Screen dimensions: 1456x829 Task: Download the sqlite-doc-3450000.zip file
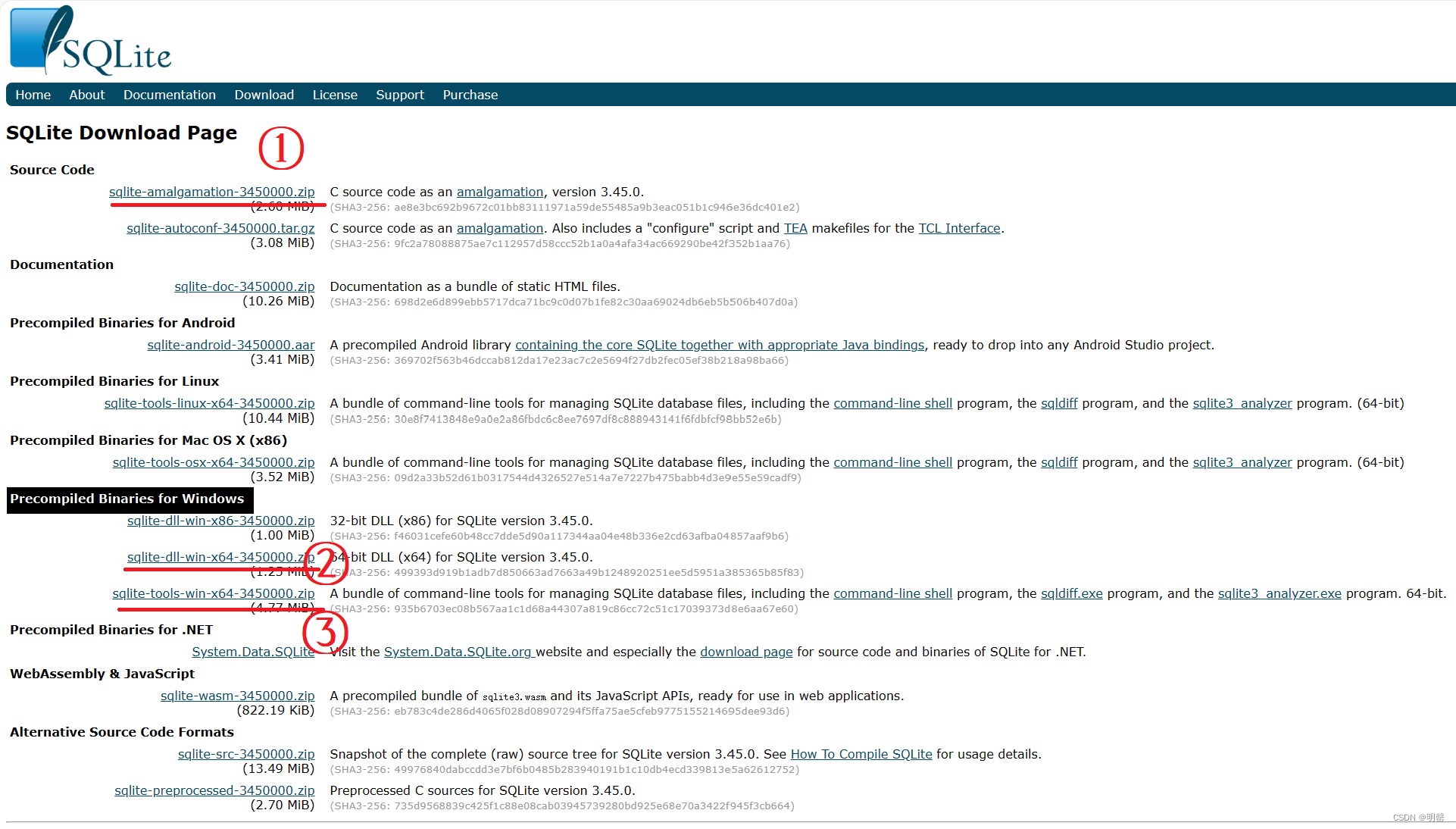click(x=244, y=286)
